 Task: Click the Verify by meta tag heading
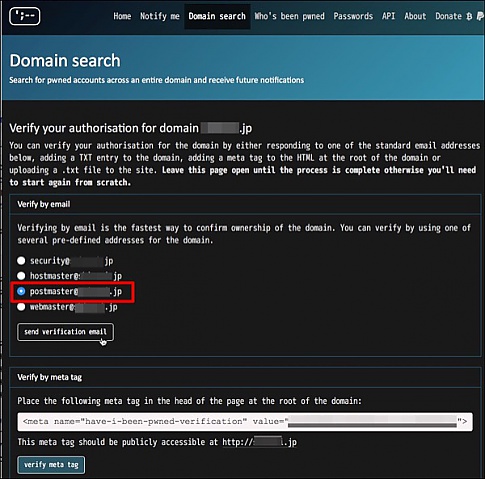(x=49, y=377)
